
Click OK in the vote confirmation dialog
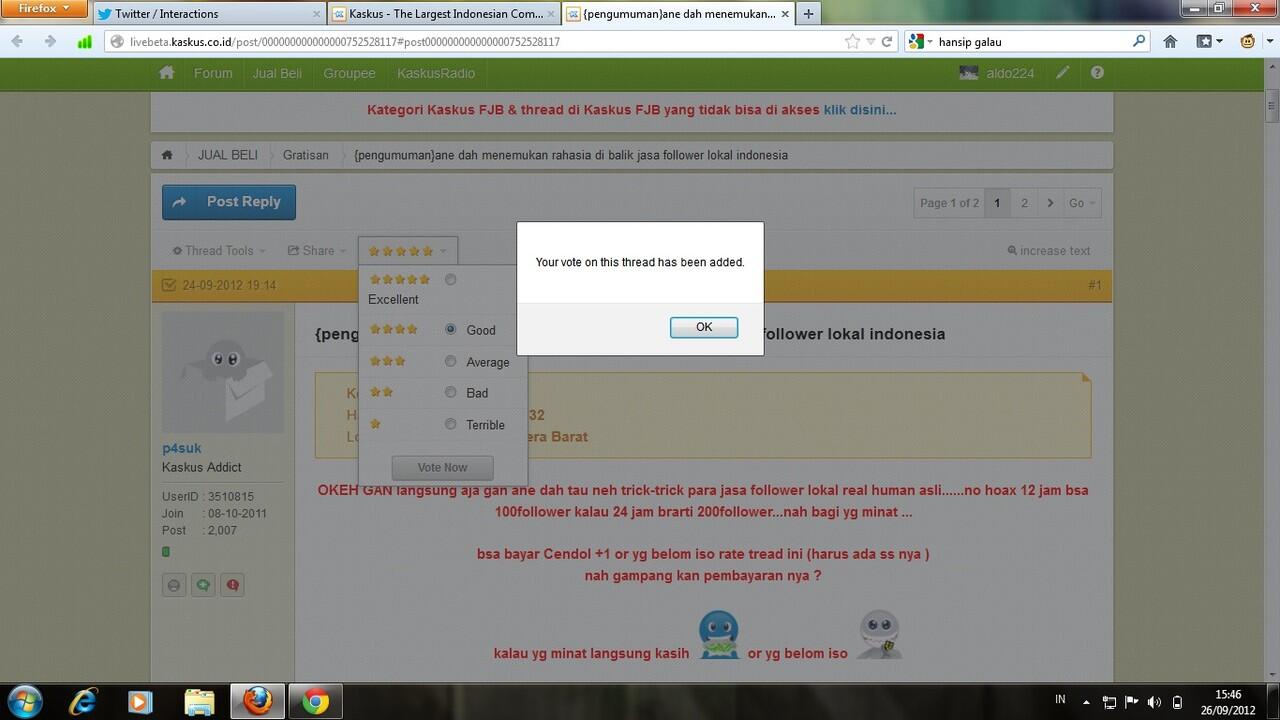point(704,327)
